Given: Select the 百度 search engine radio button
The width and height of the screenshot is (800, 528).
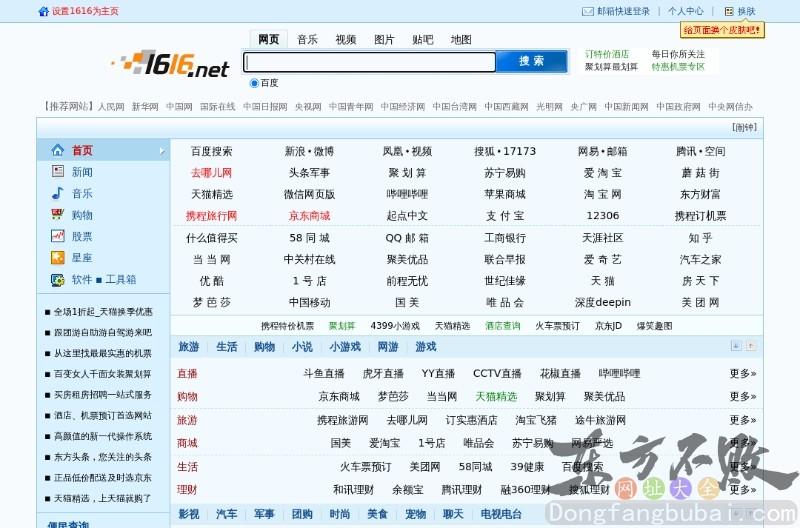Looking at the screenshot, I should (x=254, y=83).
